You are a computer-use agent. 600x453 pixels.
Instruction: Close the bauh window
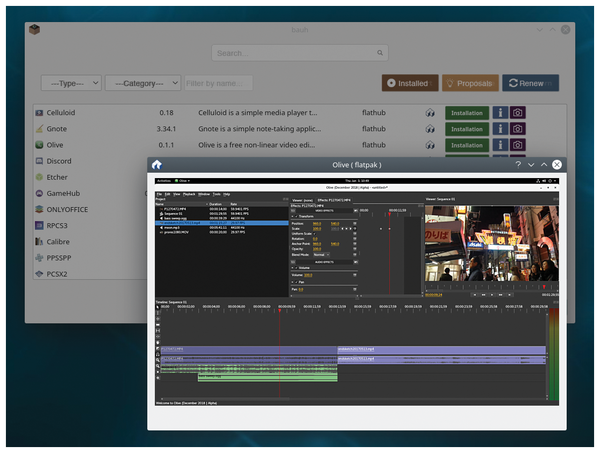point(565,29)
